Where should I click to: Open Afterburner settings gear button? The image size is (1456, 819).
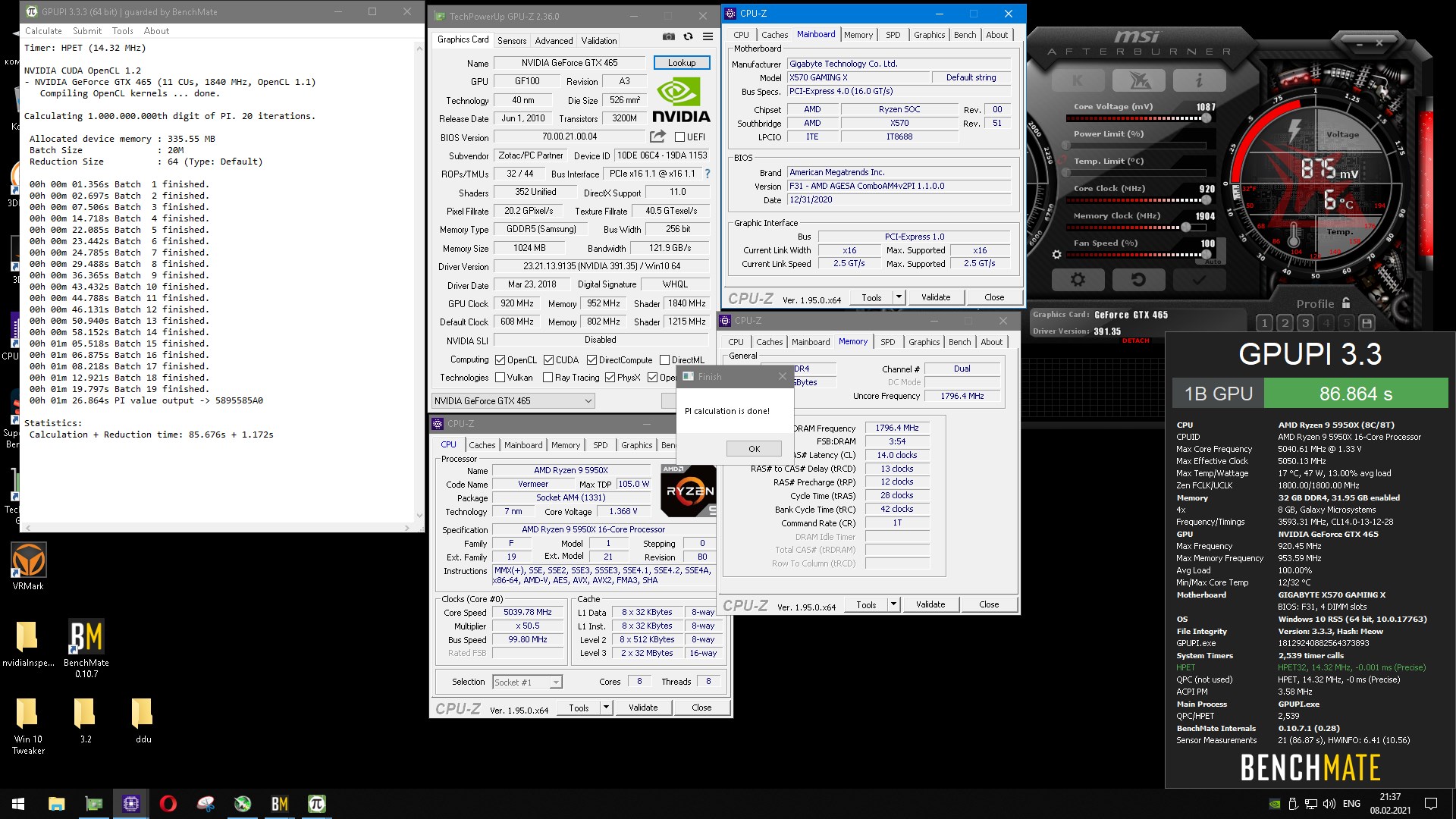[x=1078, y=280]
